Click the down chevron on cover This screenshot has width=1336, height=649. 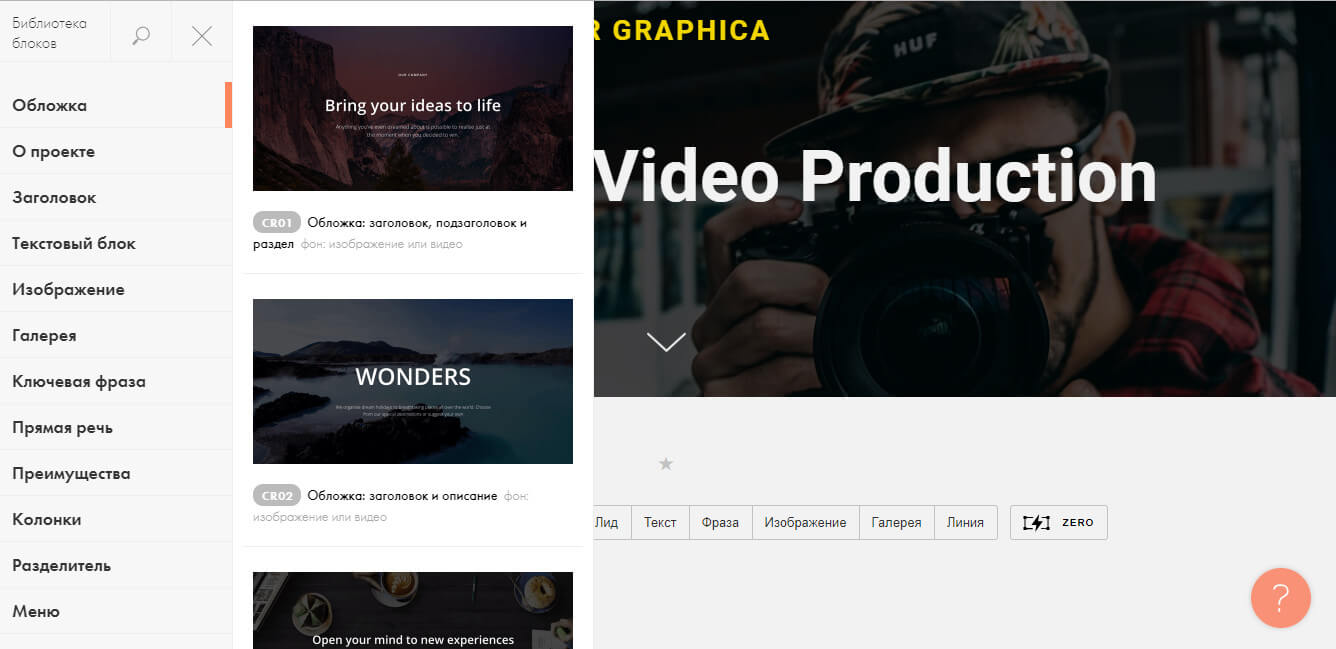(x=666, y=341)
